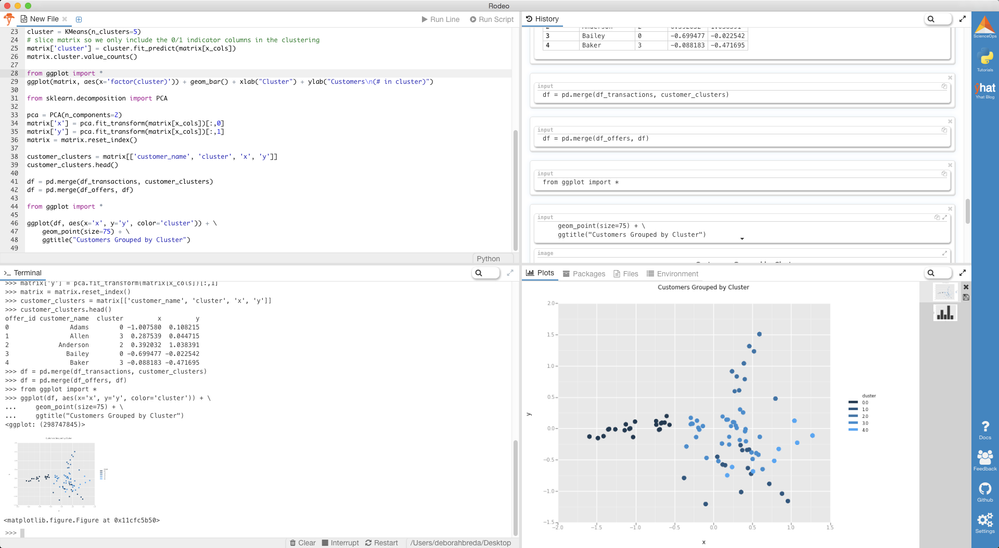999x548 pixels.
Task: Click the cluster 0.0 legend swatch
Action: click(x=853, y=403)
